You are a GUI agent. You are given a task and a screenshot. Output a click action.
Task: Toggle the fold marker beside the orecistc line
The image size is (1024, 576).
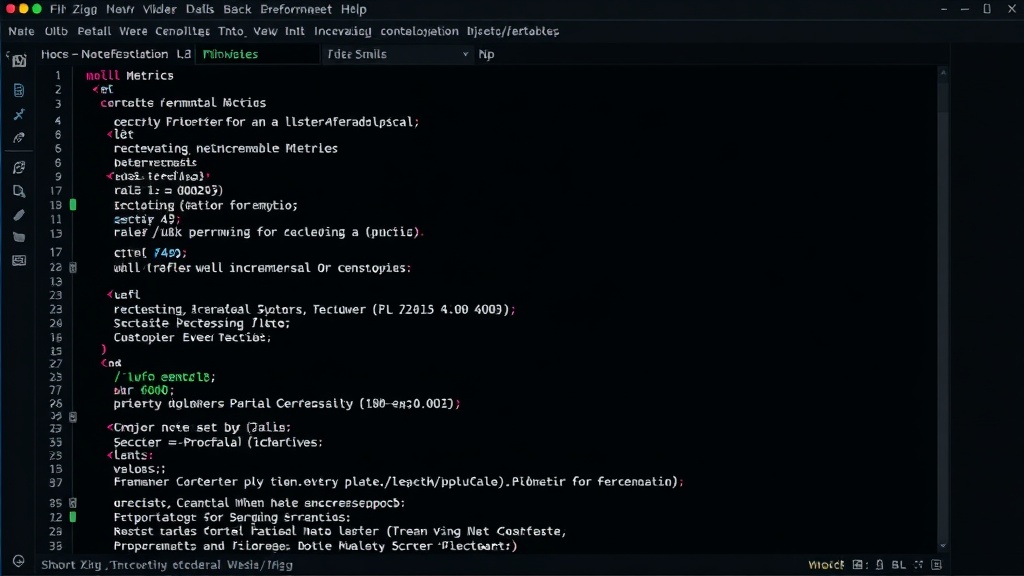pos(73,504)
